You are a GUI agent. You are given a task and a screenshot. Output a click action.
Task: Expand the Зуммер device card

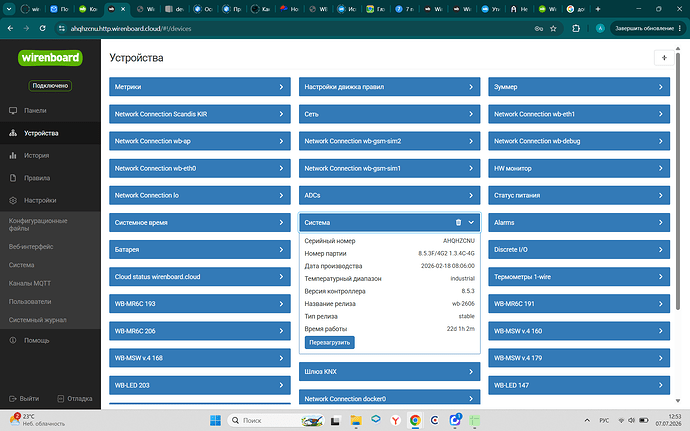579,87
